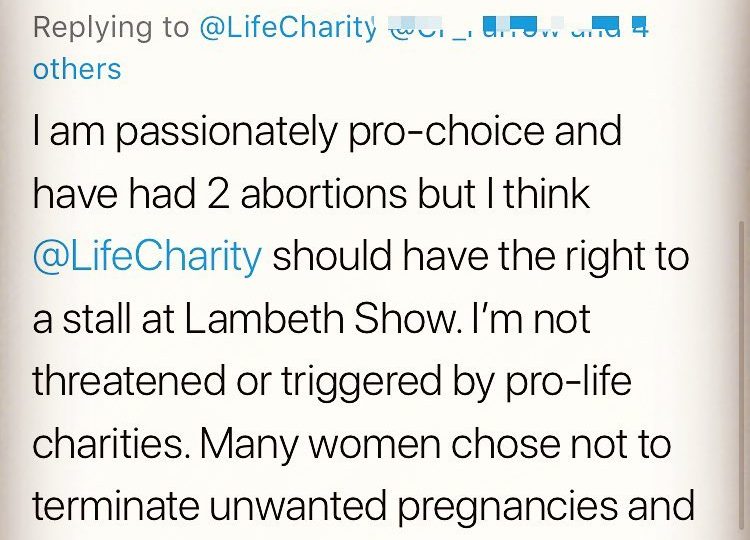Image resolution: width=750 pixels, height=540 pixels.
Task: Tap the word "threatened" in the tweet
Action: click(x=129, y=381)
